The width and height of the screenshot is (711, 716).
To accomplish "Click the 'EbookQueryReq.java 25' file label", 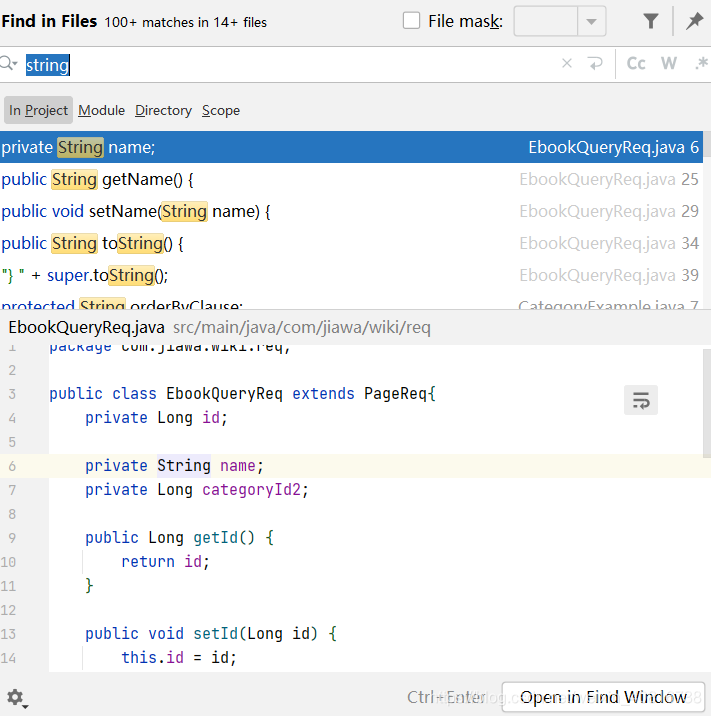I will tap(609, 179).
